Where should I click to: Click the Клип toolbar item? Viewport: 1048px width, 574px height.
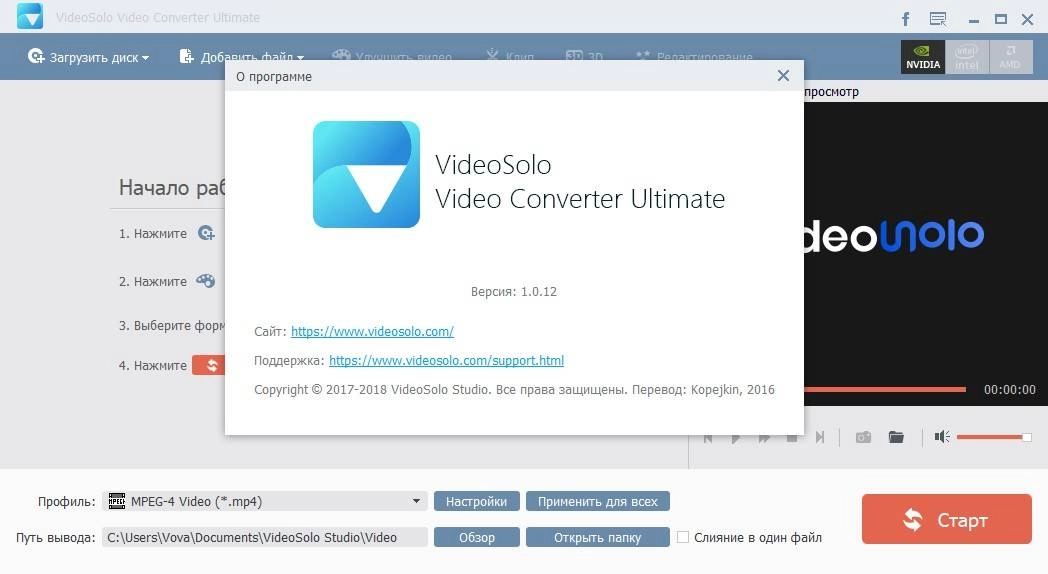tap(510, 57)
